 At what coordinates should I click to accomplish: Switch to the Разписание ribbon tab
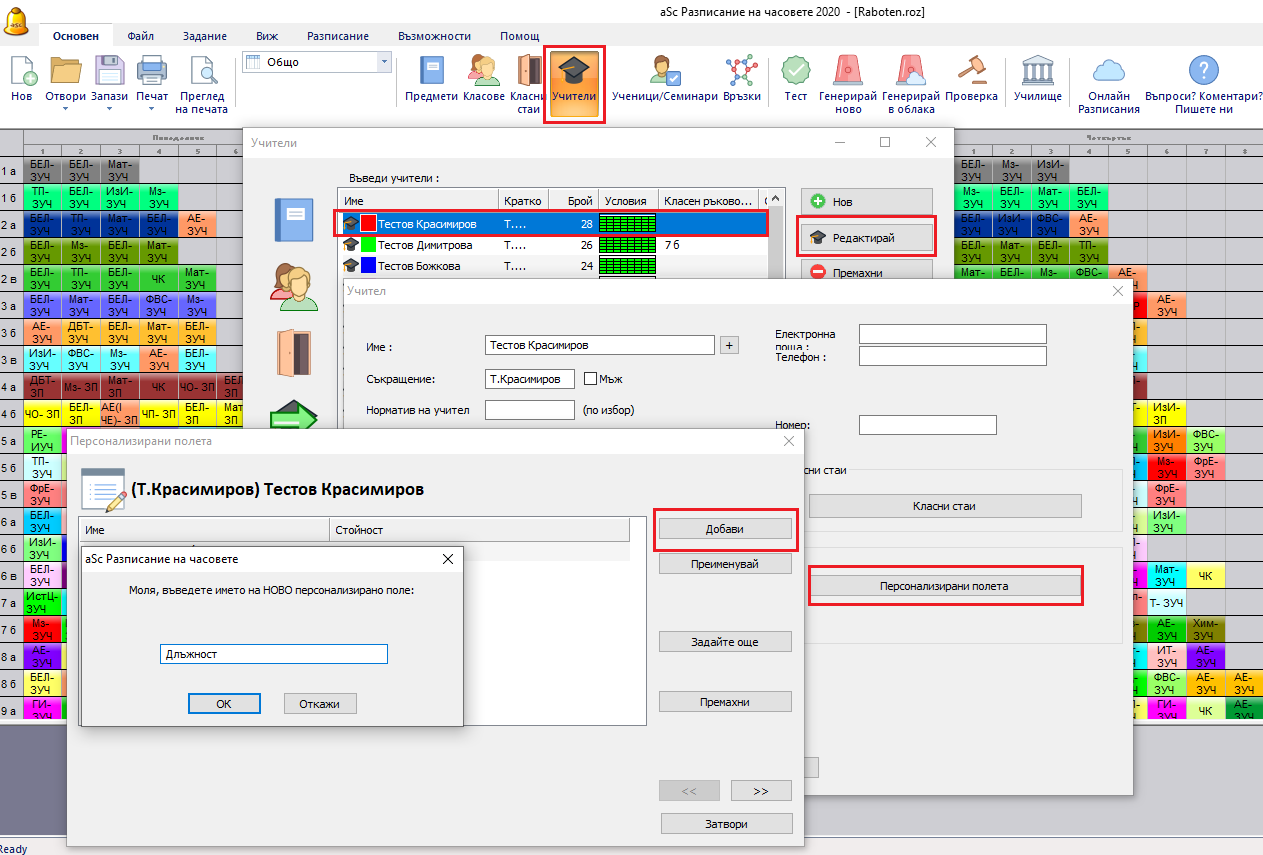point(337,36)
